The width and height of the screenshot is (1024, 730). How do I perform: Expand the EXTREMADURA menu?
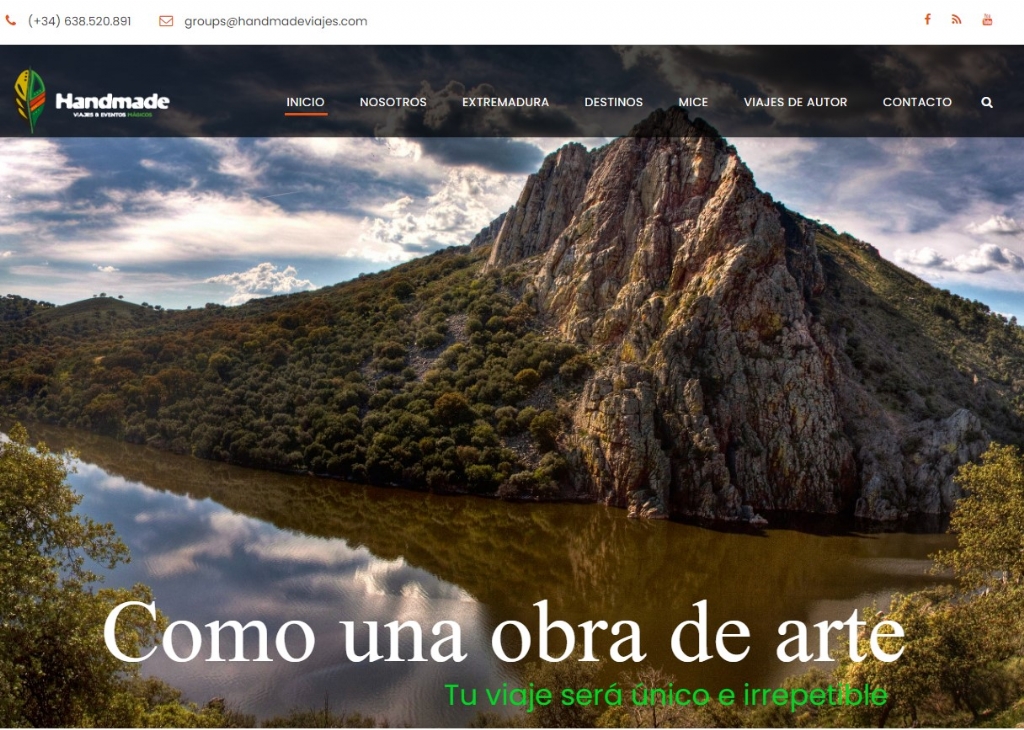coord(505,102)
